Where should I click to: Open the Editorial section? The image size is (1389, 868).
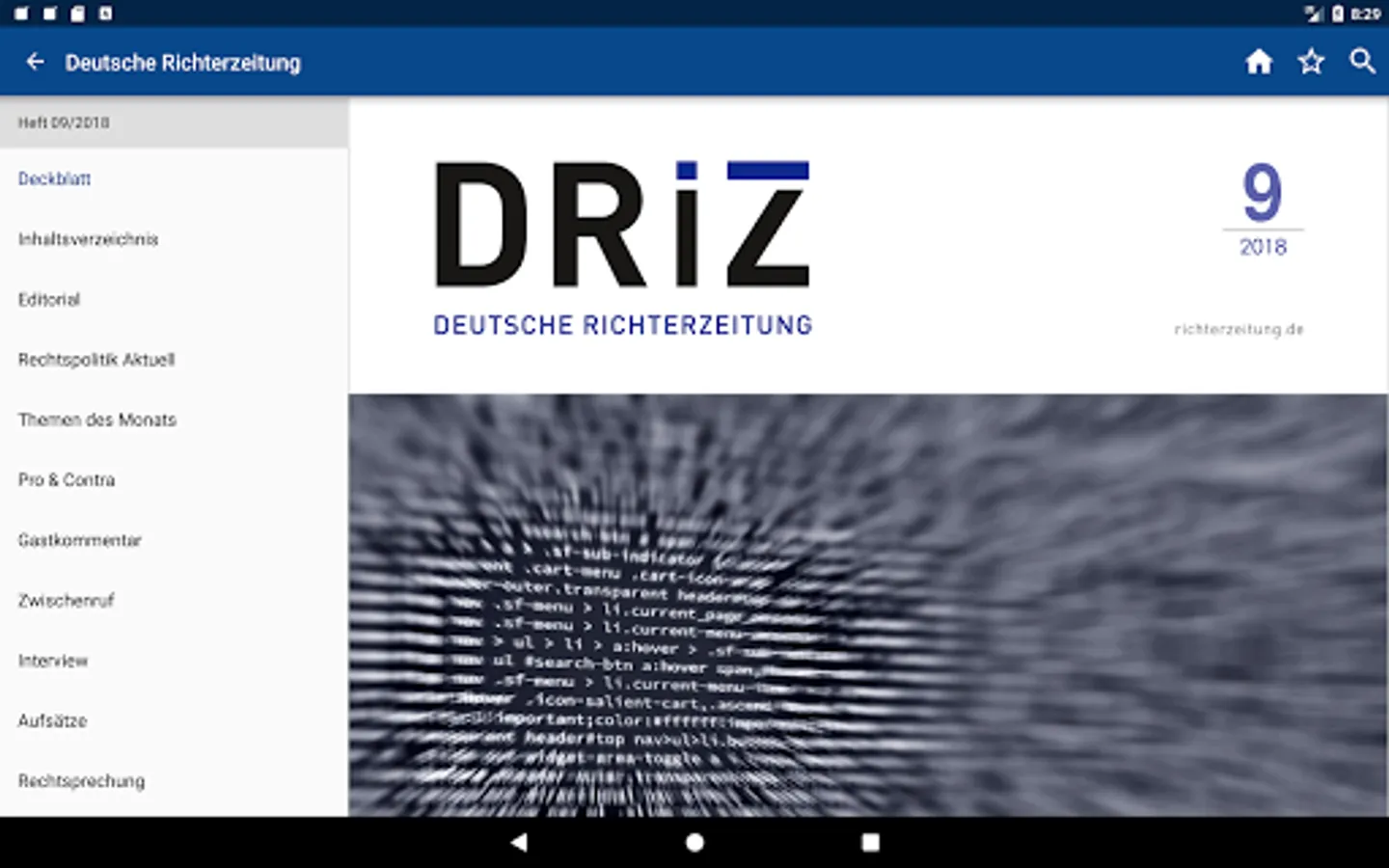pos(174,299)
